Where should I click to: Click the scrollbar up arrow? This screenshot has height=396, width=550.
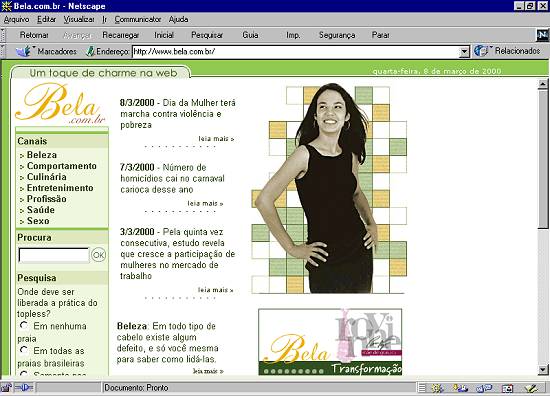pos(543,84)
